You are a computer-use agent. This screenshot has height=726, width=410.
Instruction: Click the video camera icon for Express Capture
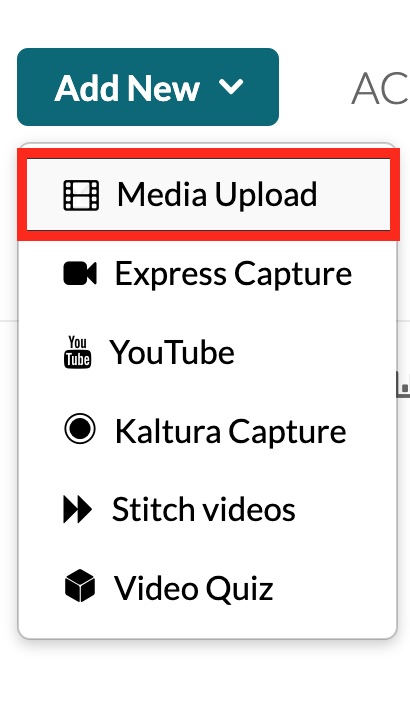[80, 273]
